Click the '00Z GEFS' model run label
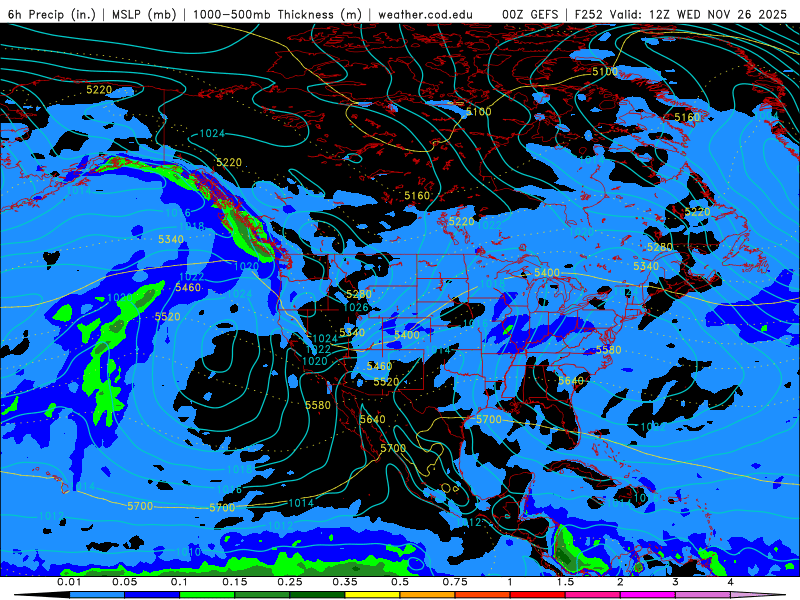The width and height of the screenshot is (800, 600). click(x=531, y=14)
